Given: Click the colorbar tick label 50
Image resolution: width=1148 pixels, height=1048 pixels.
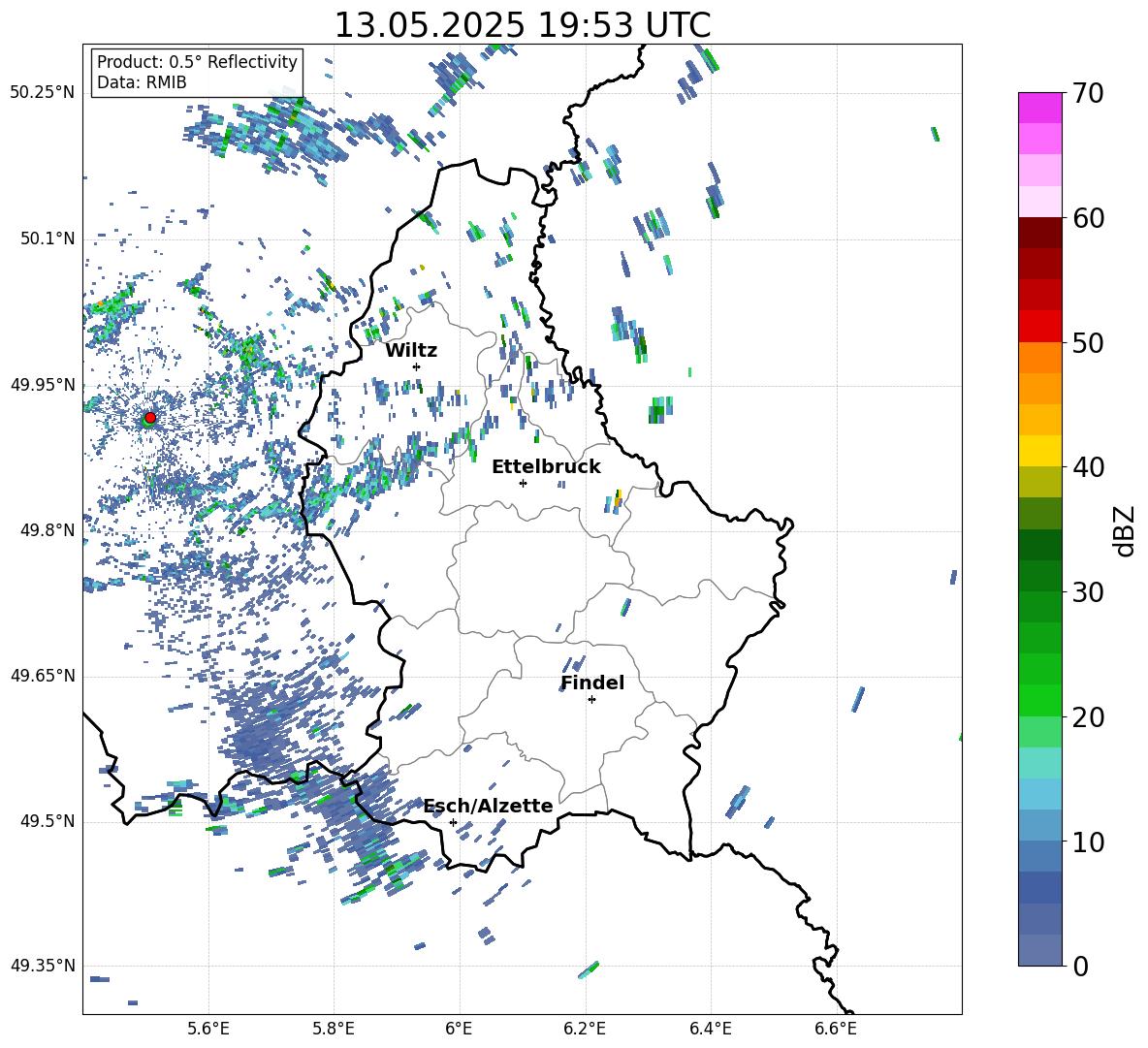Looking at the screenshot, I should click(1088, 342).
